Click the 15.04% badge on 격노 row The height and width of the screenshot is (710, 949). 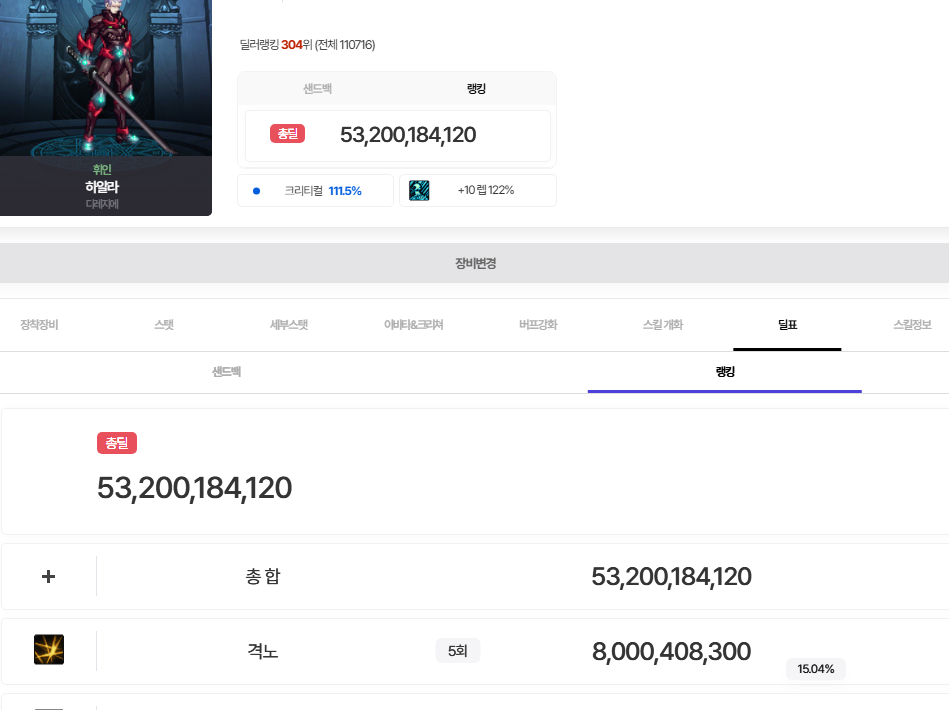[x=815, y=669]
